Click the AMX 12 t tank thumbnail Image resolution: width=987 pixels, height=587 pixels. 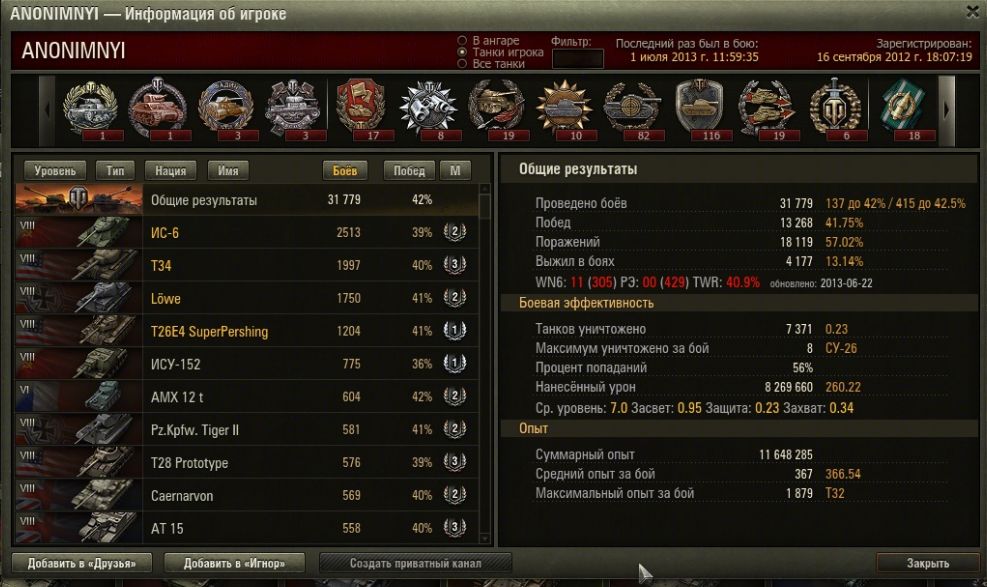pyautogui.click(x=79, y=396)
